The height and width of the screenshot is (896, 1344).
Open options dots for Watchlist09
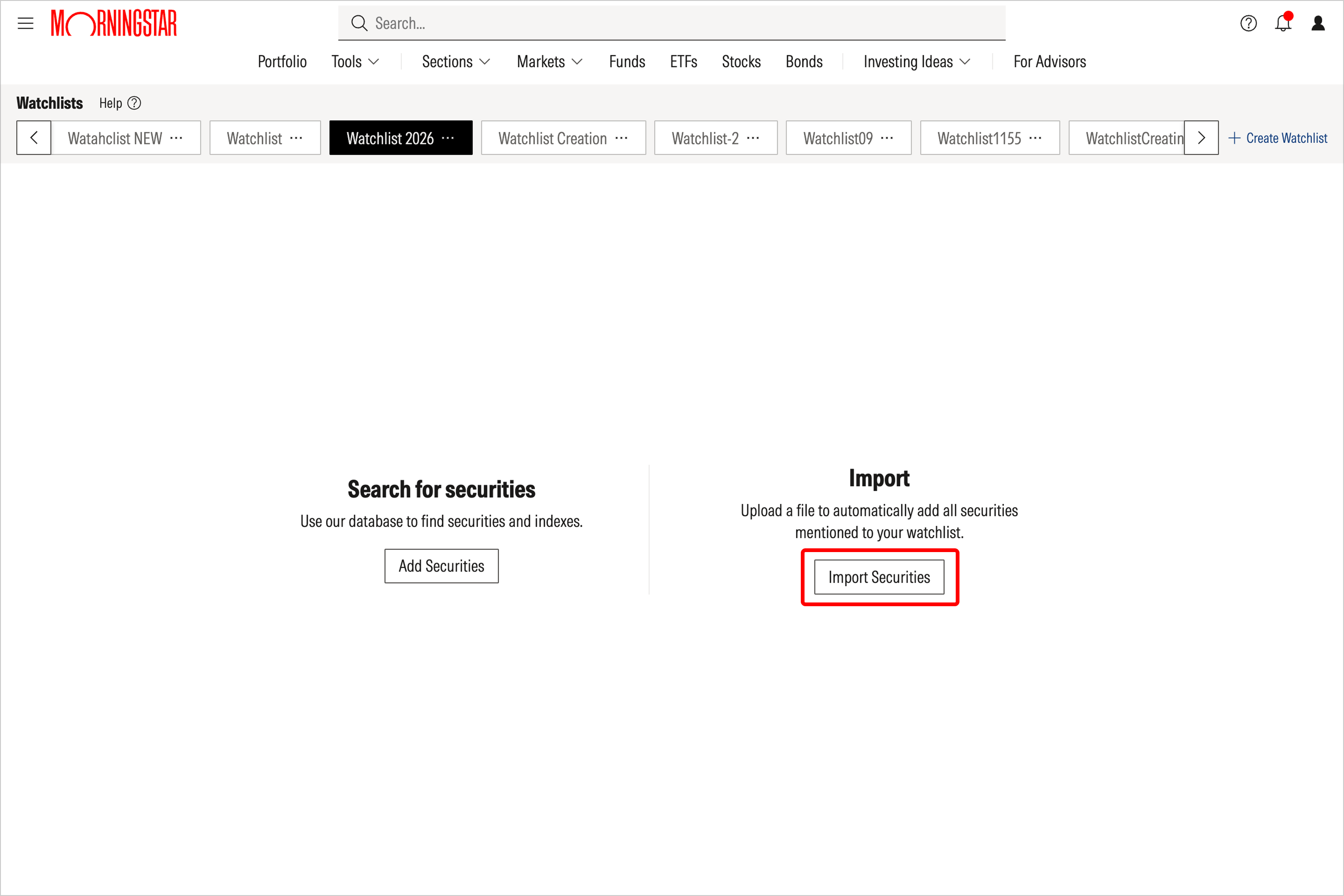[887, 138]
